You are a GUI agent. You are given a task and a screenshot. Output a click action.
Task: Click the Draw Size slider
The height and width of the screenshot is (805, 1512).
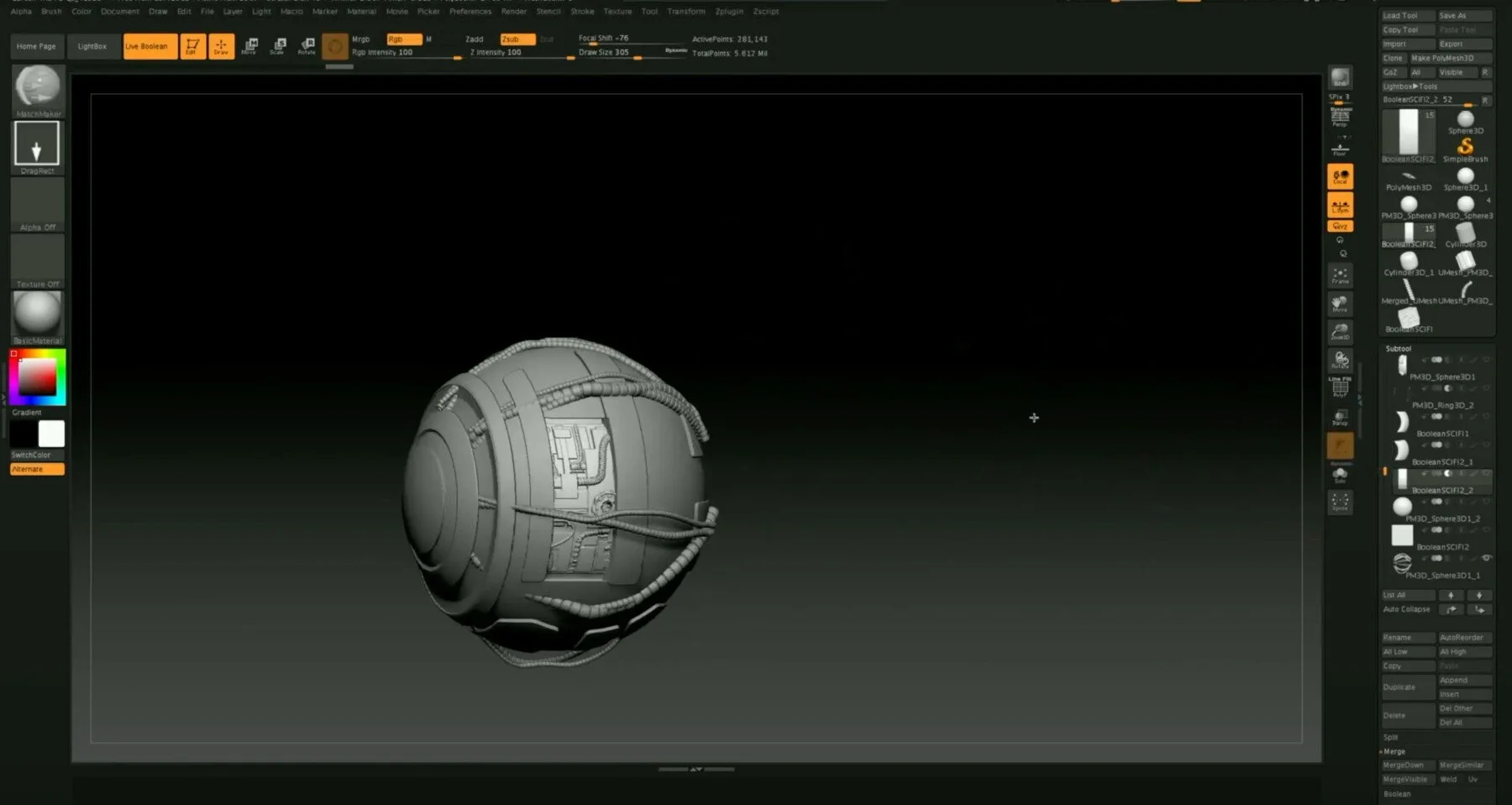(632, 53)
